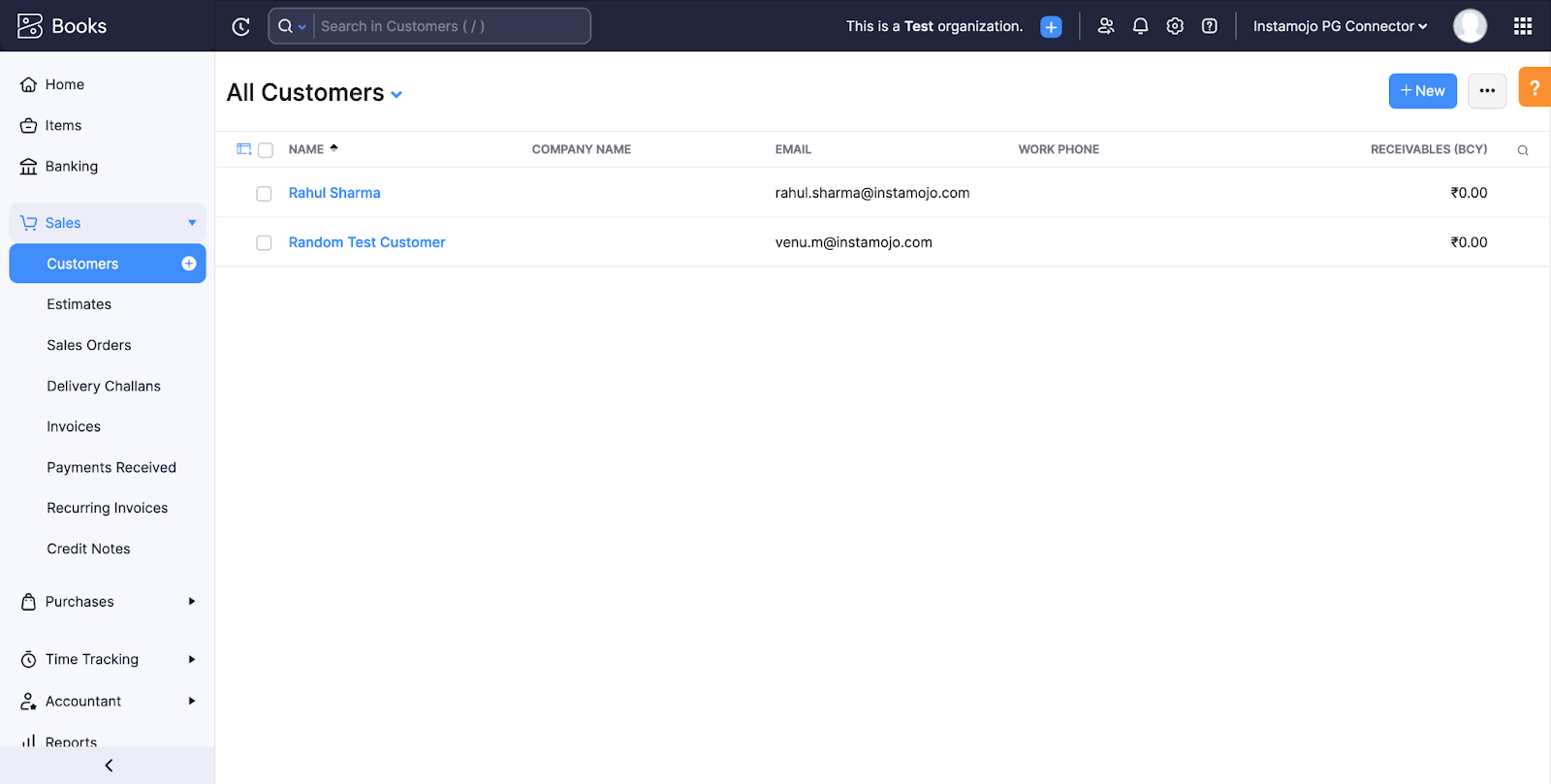
Task: Open the notifications bell
Action: [x=1140, y=26]
